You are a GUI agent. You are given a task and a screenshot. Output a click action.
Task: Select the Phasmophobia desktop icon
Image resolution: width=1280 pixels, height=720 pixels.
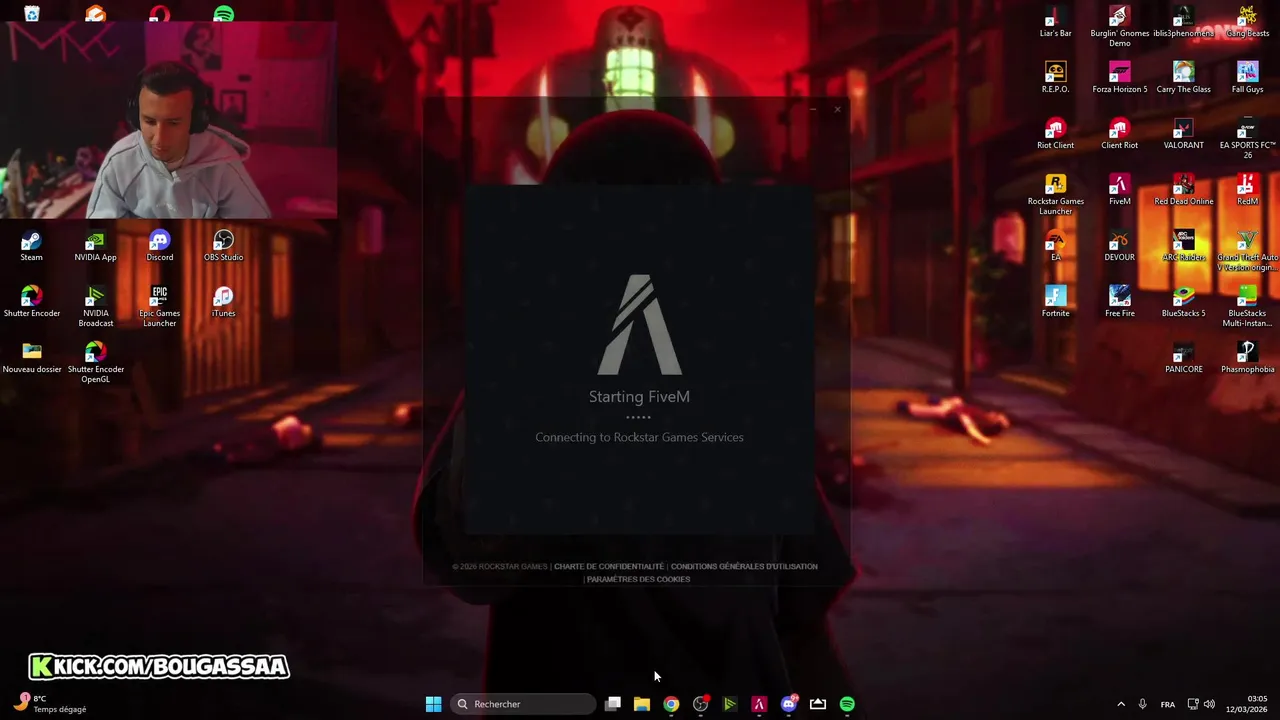pyautogui.click(x=1247, y=357)
